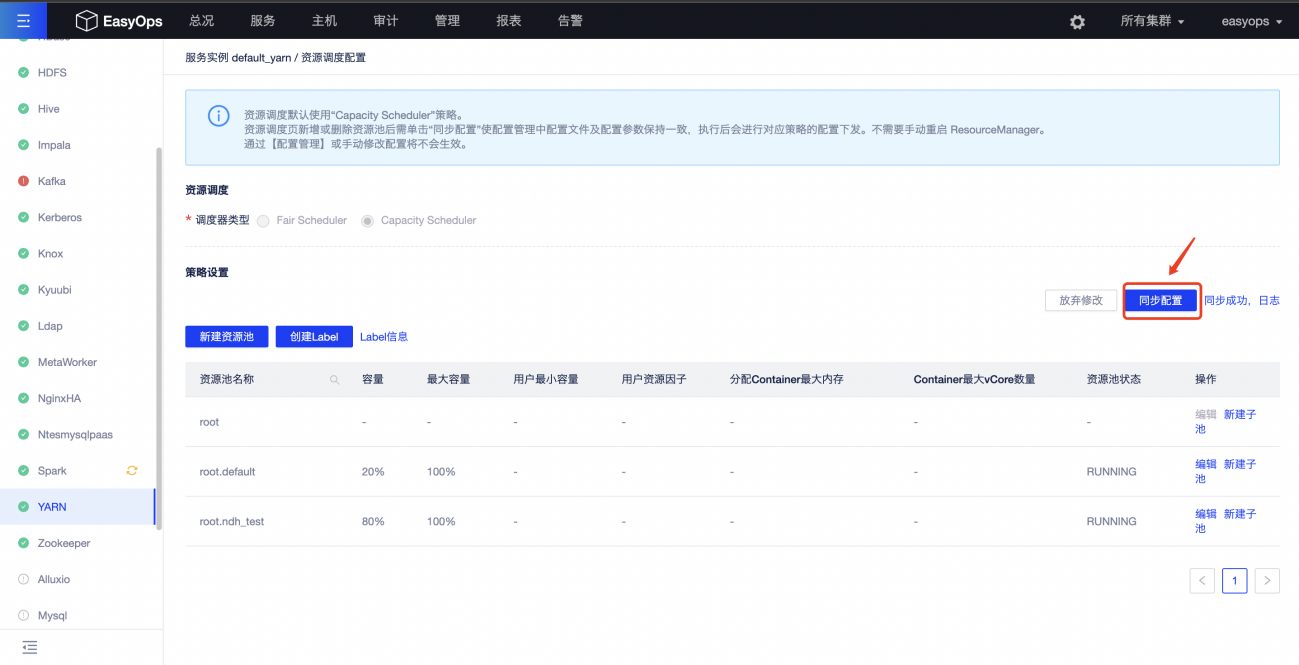The width and height of the screenshot is (1299, 665).
Task: Click the Alluxio grey info status icon
Action: click(x=23, y=580)
